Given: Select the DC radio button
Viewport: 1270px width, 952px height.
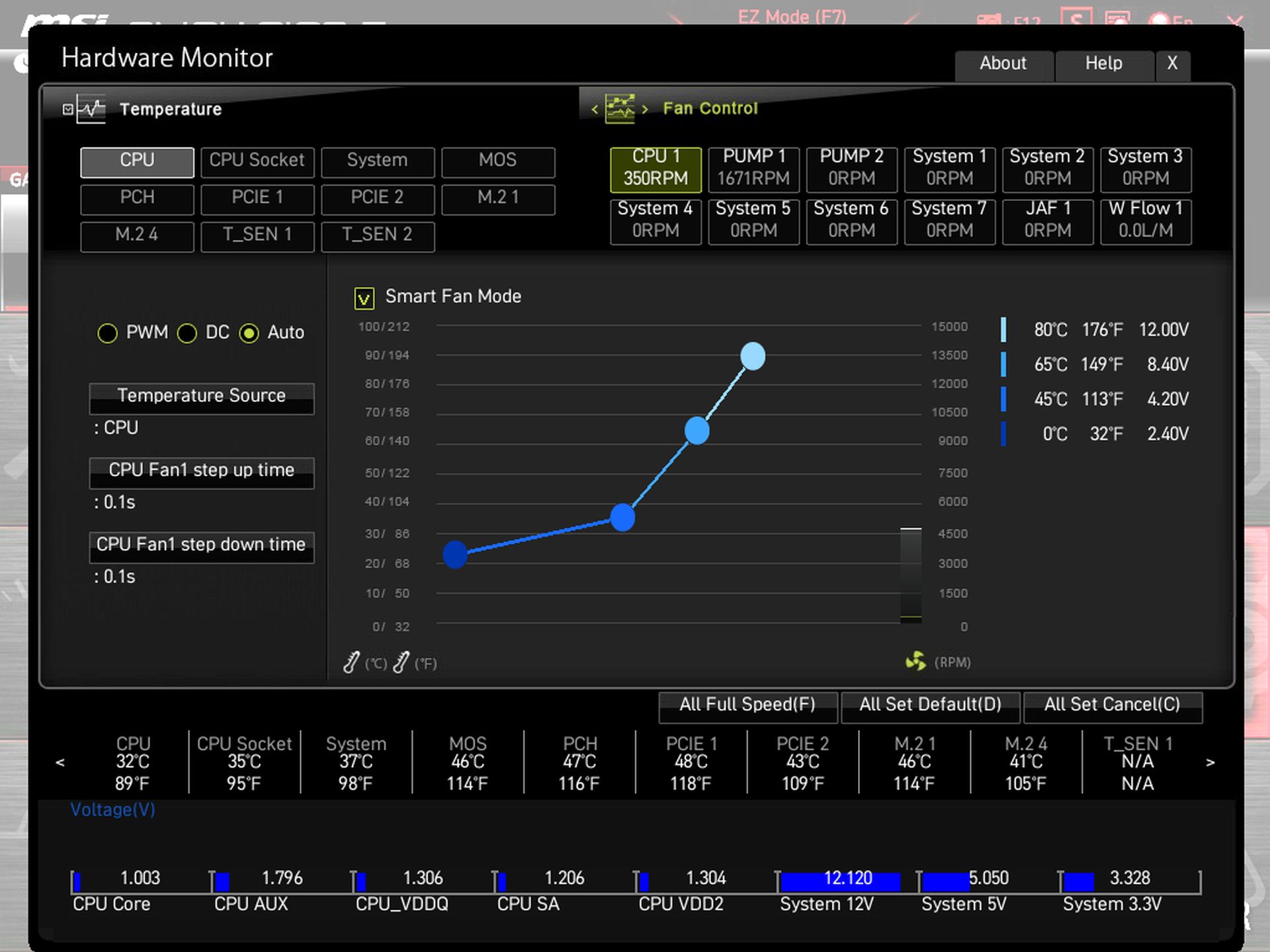Looking at the screenshot, I should (x=187, y=333).
